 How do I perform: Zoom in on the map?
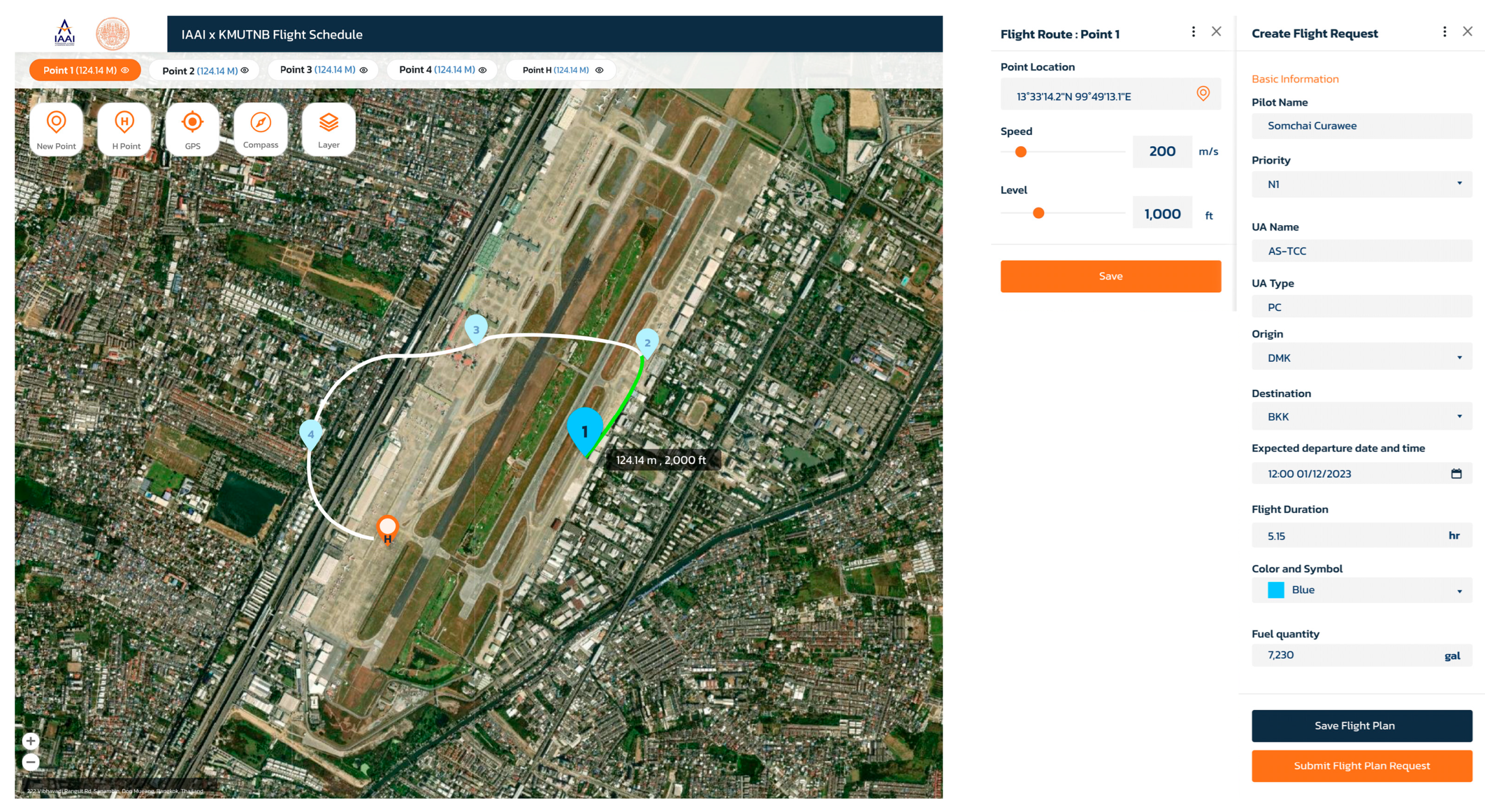[x=31, y=741]
